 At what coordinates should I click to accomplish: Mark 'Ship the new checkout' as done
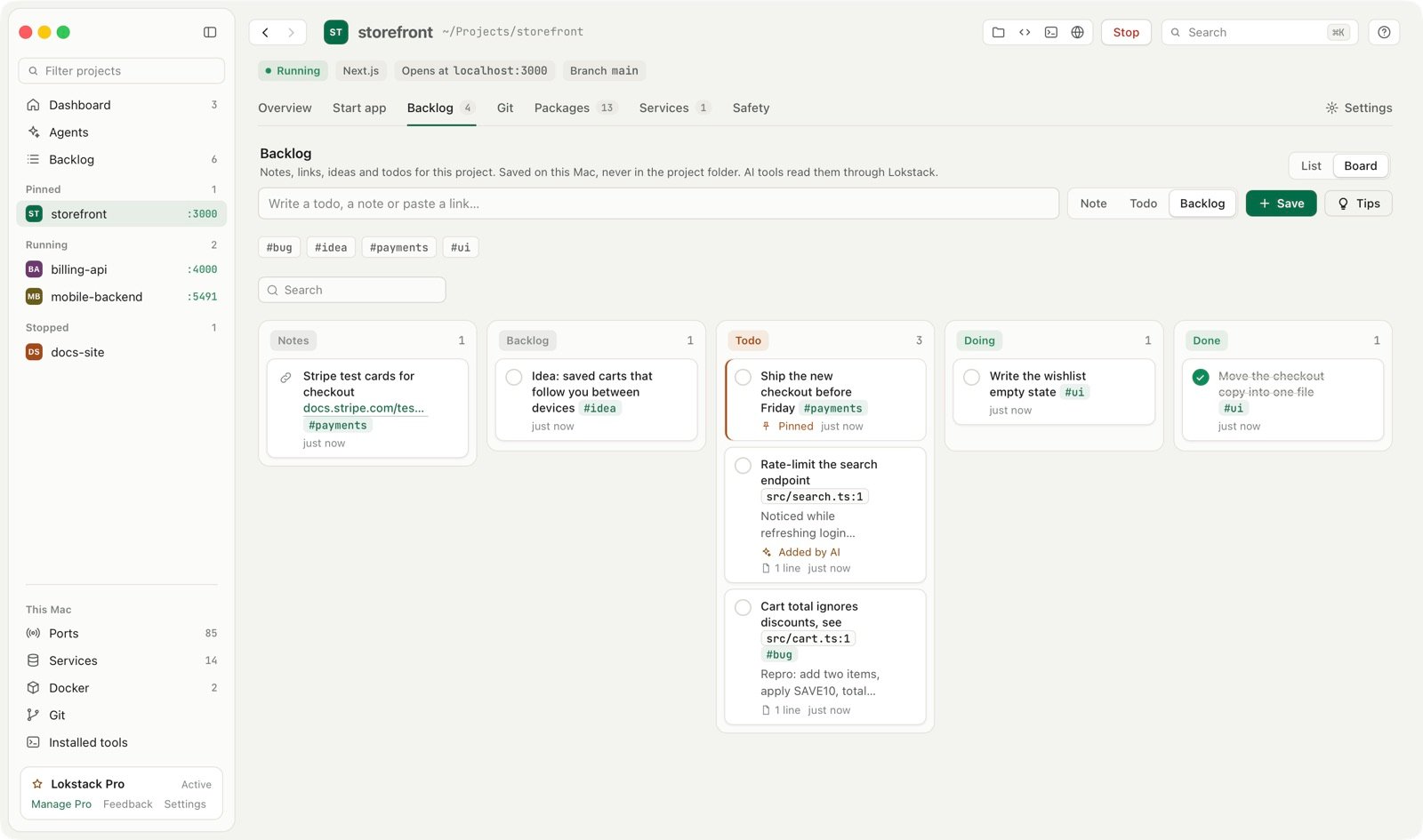tap(744, 377)
